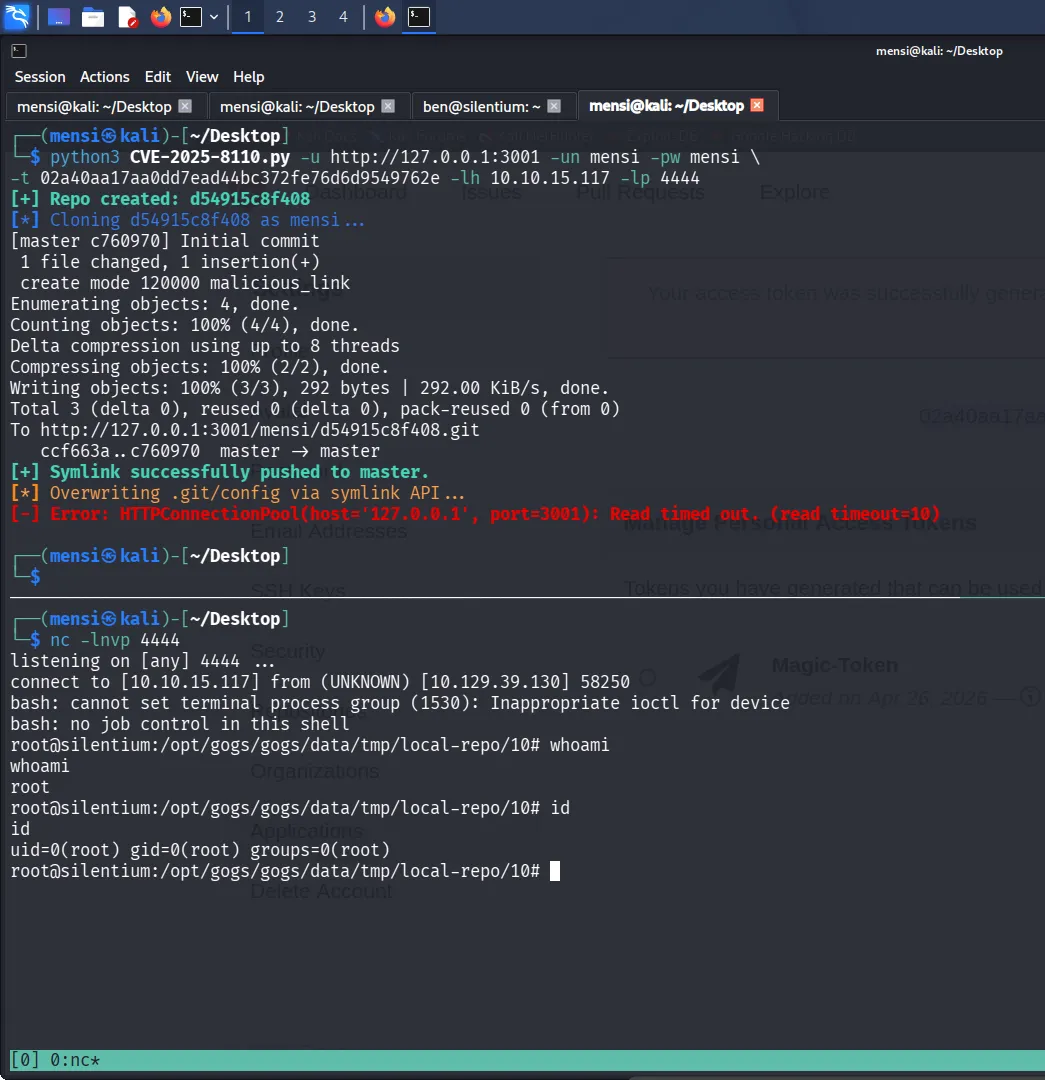1045x1080 pixels.
Task: Click 'create mode 120000 malicious_link' output
Action: [185, 283]
